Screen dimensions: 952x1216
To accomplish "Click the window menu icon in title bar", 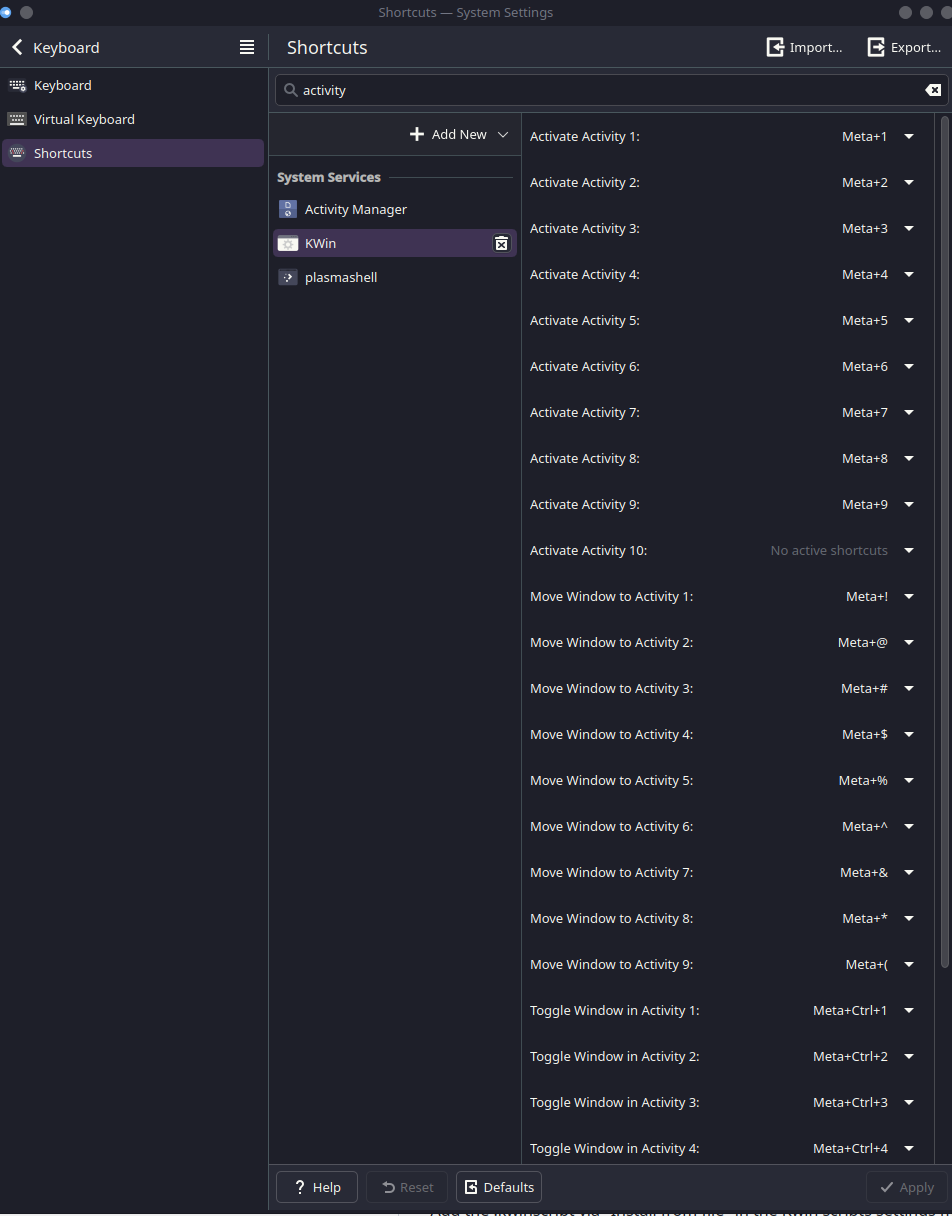I will point(6,12).
